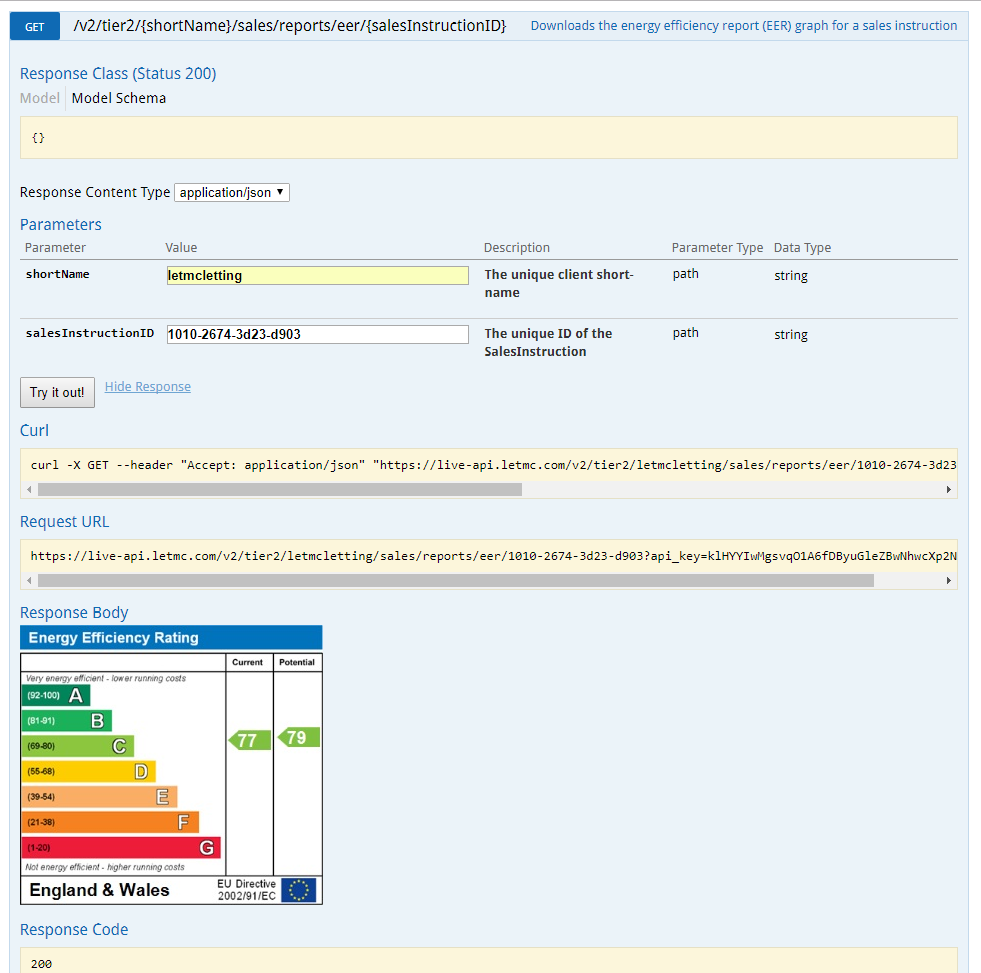Click the Curl section heading
Viewport: 981px width, 973px height.
pyautogui.click(x=34, y=430)
